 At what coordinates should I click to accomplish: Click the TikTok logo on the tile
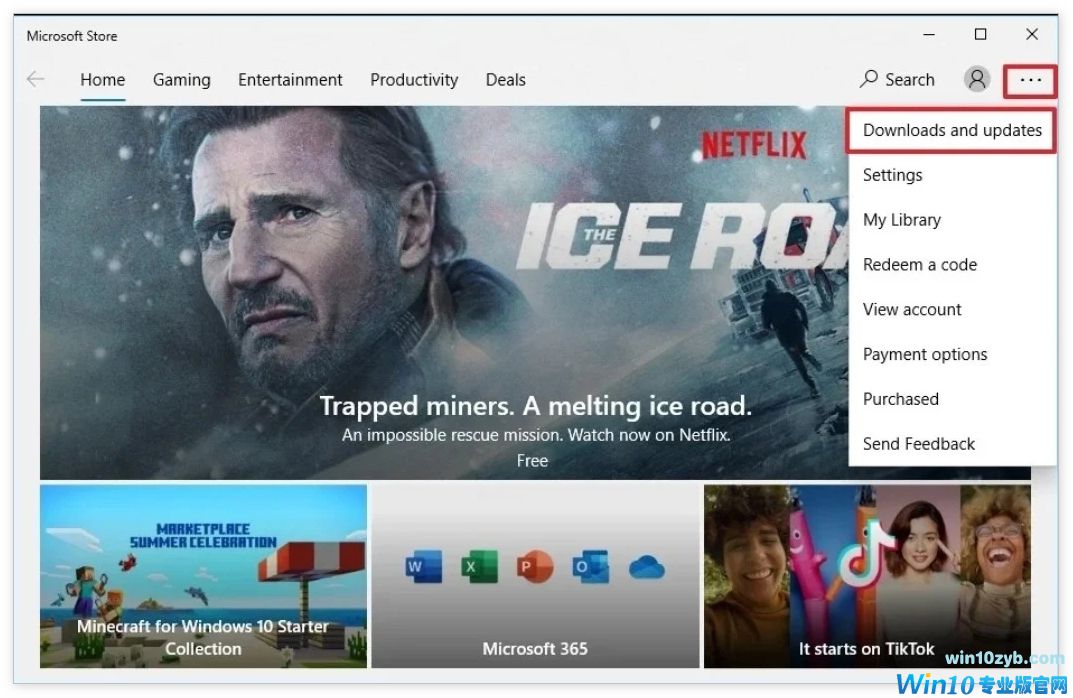866,553
